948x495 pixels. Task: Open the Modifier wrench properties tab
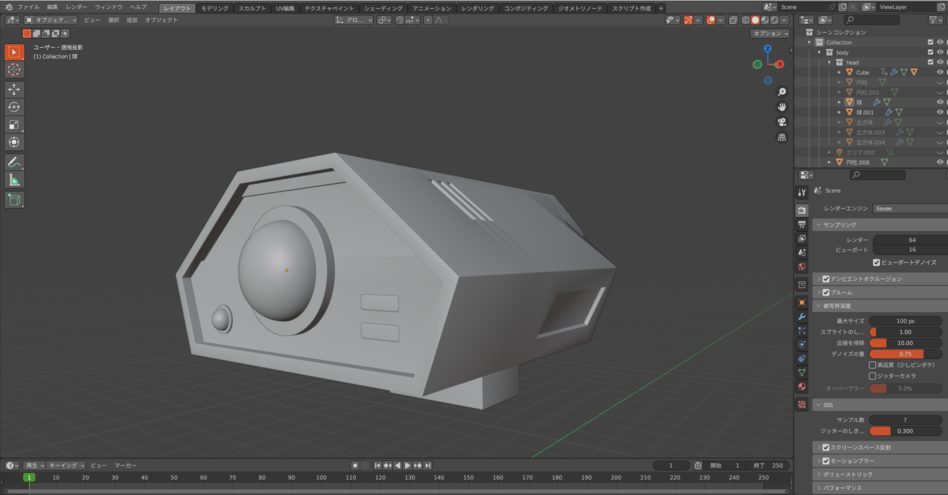[x=802, y=316]
